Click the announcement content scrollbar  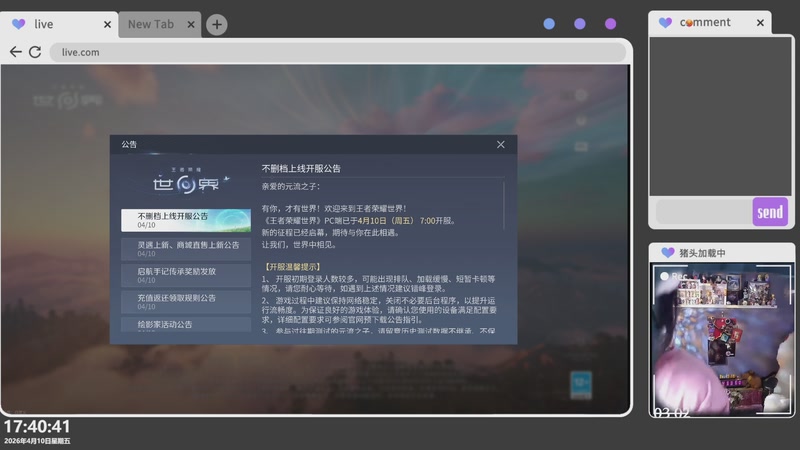pyautogui.click(x=504, y=206)
